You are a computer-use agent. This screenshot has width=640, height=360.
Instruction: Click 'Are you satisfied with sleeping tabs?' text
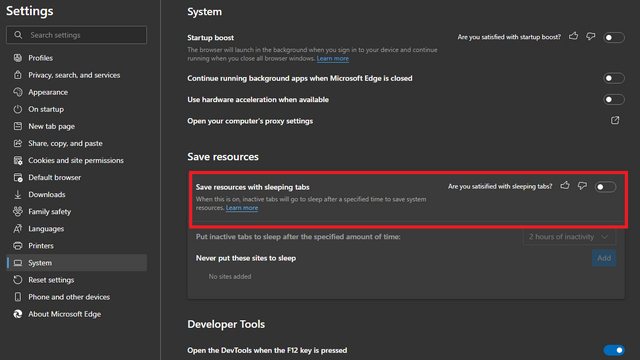point(500,187)
